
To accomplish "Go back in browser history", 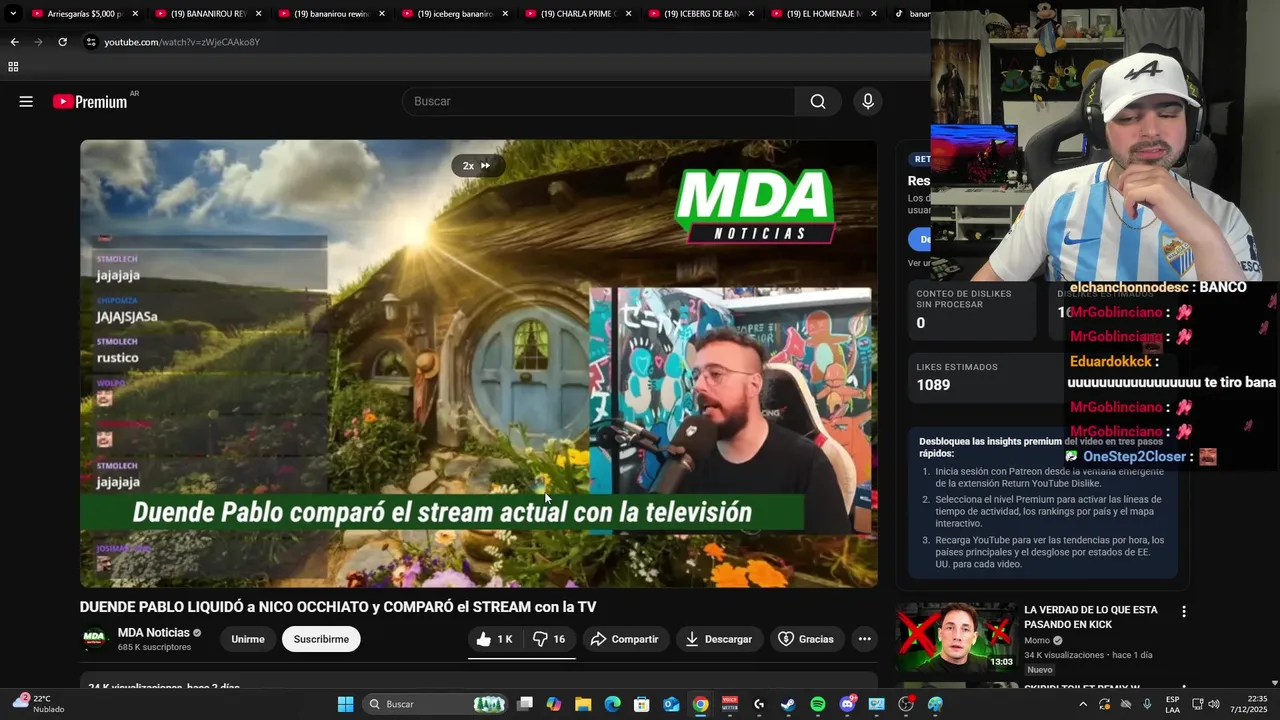I will point(14,42).
